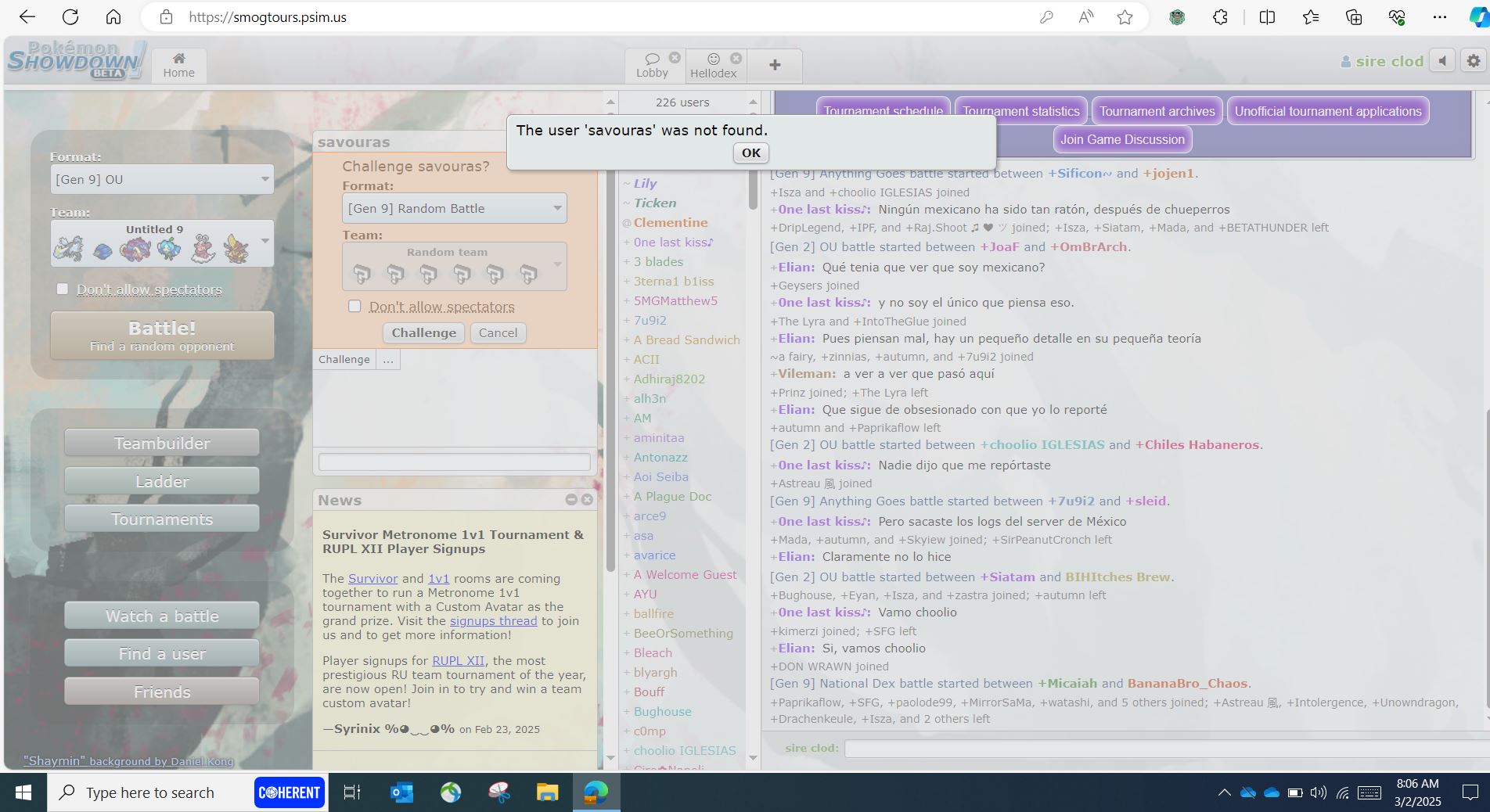
Task: Open options via the gear icon
Action: [1474, 61]
